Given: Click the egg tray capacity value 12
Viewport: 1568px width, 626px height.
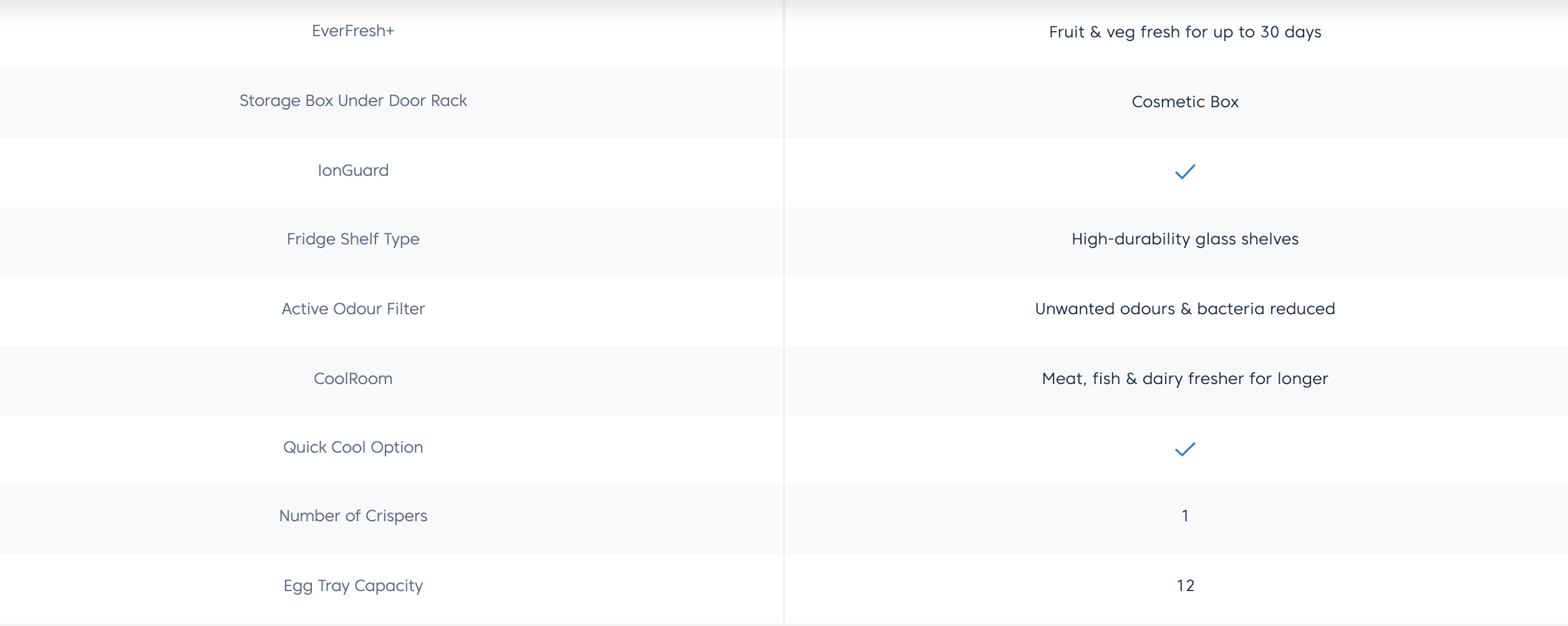Looking at the screenshot, I should pos(1185,586).
